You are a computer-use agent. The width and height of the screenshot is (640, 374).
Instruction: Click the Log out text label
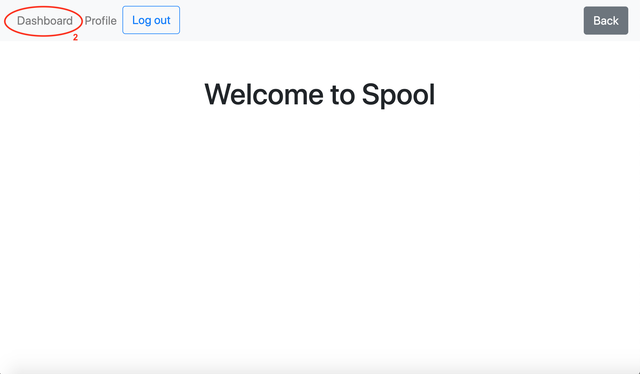[x=151, y=20]
